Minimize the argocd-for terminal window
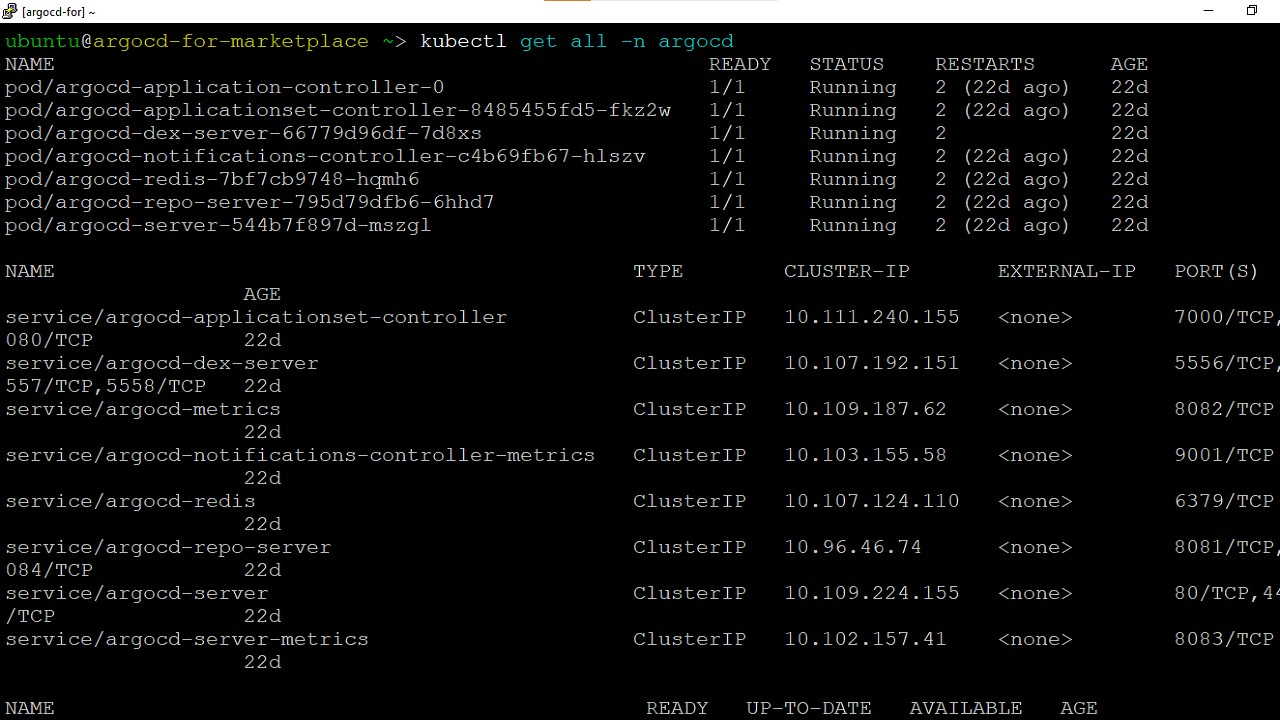The height and width of the screenshot is (720, 1280). tap(1208, 11)
